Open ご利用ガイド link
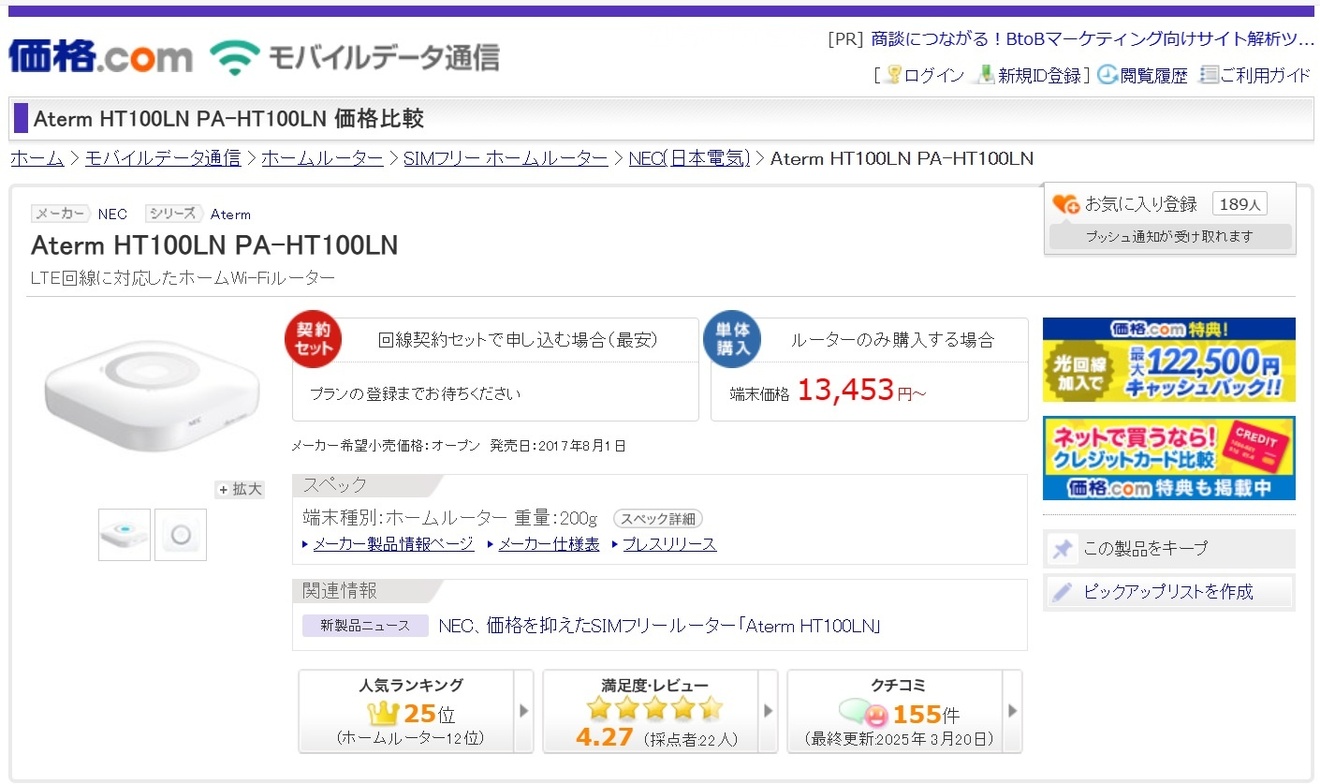The width and height of the screenshot is (1320, 784). [x=1266, y=76]
